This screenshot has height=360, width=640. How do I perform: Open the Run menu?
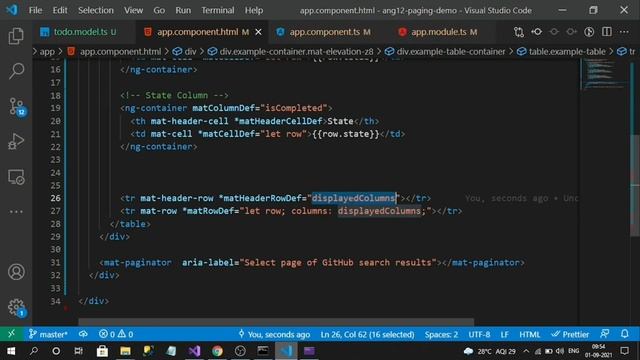[x=183, y=10]
